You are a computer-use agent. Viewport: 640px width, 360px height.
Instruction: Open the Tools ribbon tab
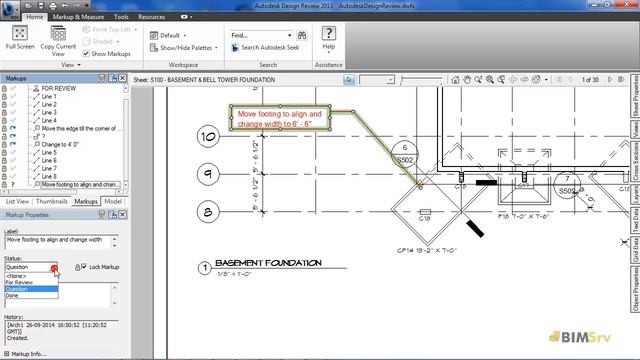121,17
